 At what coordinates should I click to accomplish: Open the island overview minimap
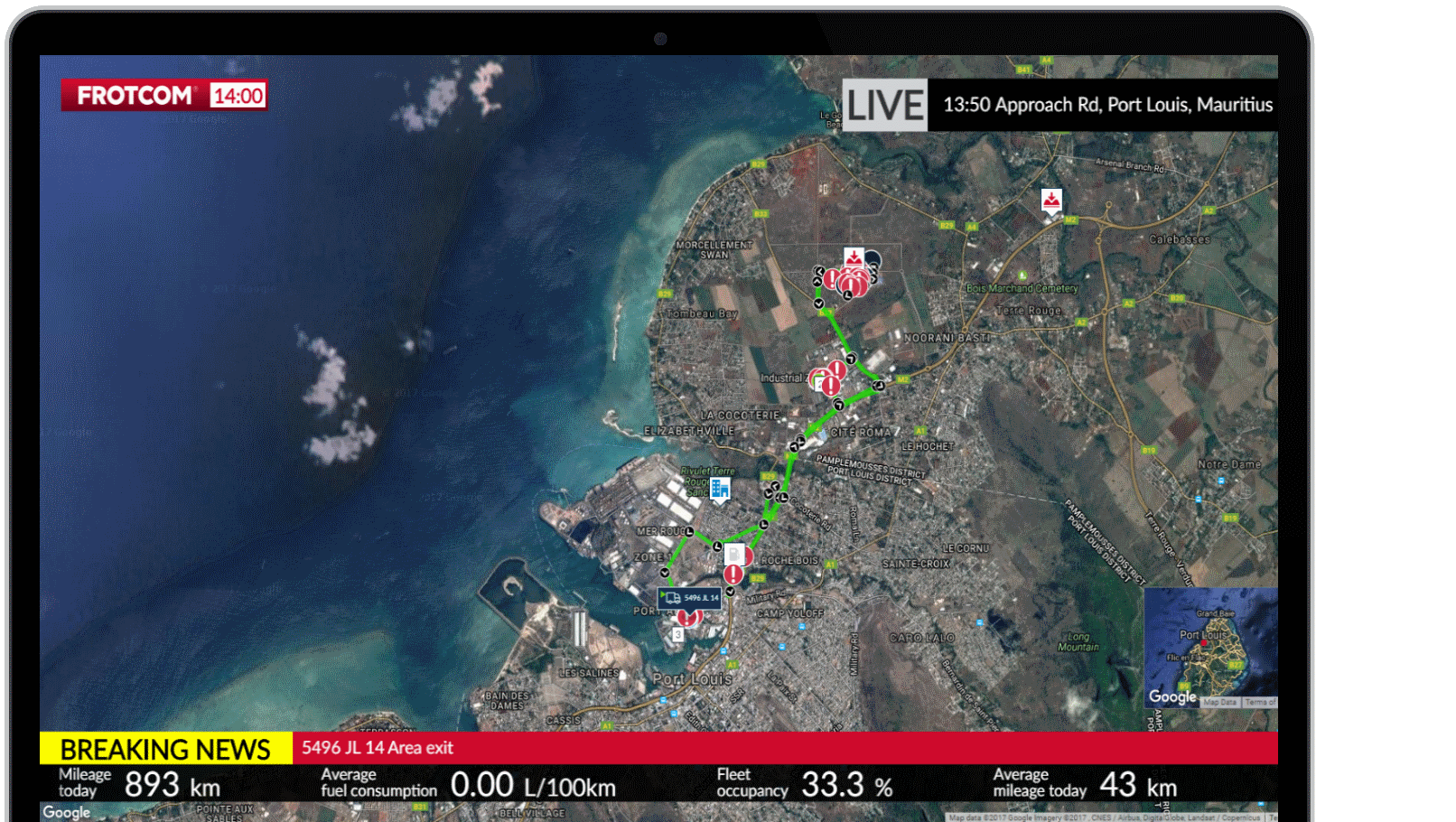[x=1211, y=647]
